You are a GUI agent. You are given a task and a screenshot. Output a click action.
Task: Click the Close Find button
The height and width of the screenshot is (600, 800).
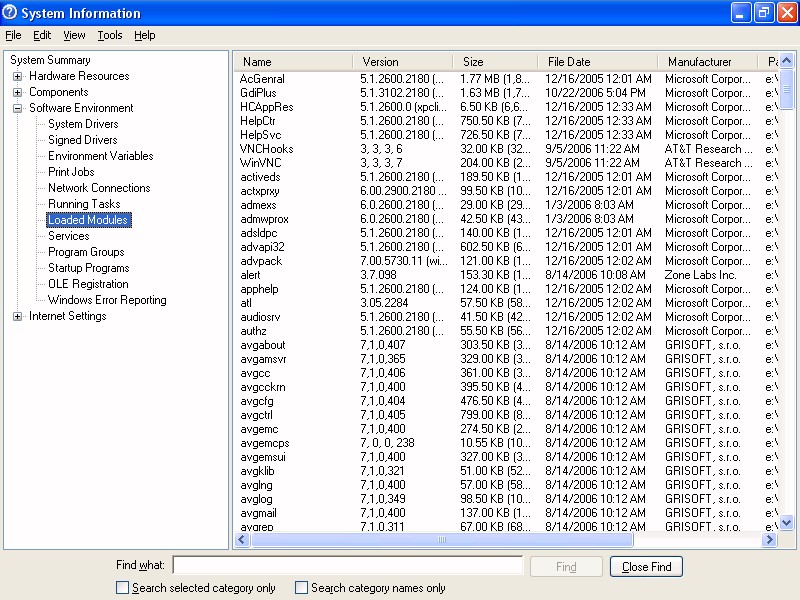click(646, 567)
